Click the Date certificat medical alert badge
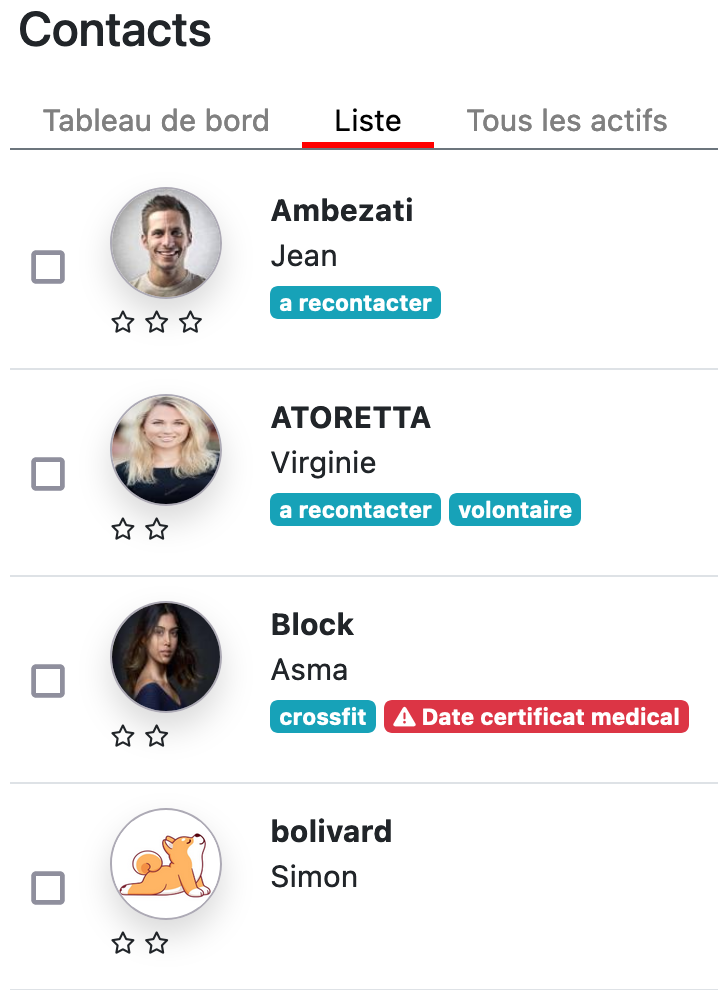The height and width of the screenshot is (990, 718). 536,717
